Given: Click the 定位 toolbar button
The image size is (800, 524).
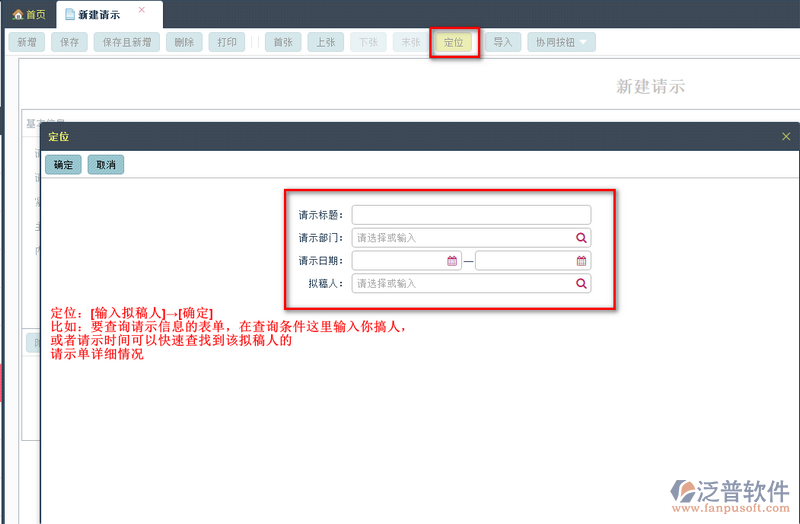Looking at the screenshot, I should (454, 42).
